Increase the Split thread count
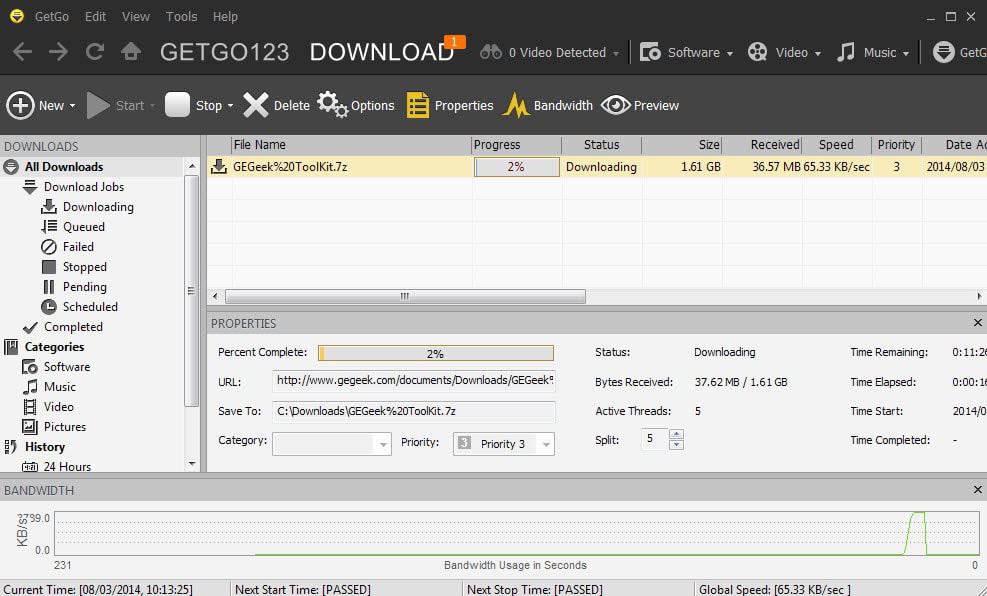 pos(676,434)
